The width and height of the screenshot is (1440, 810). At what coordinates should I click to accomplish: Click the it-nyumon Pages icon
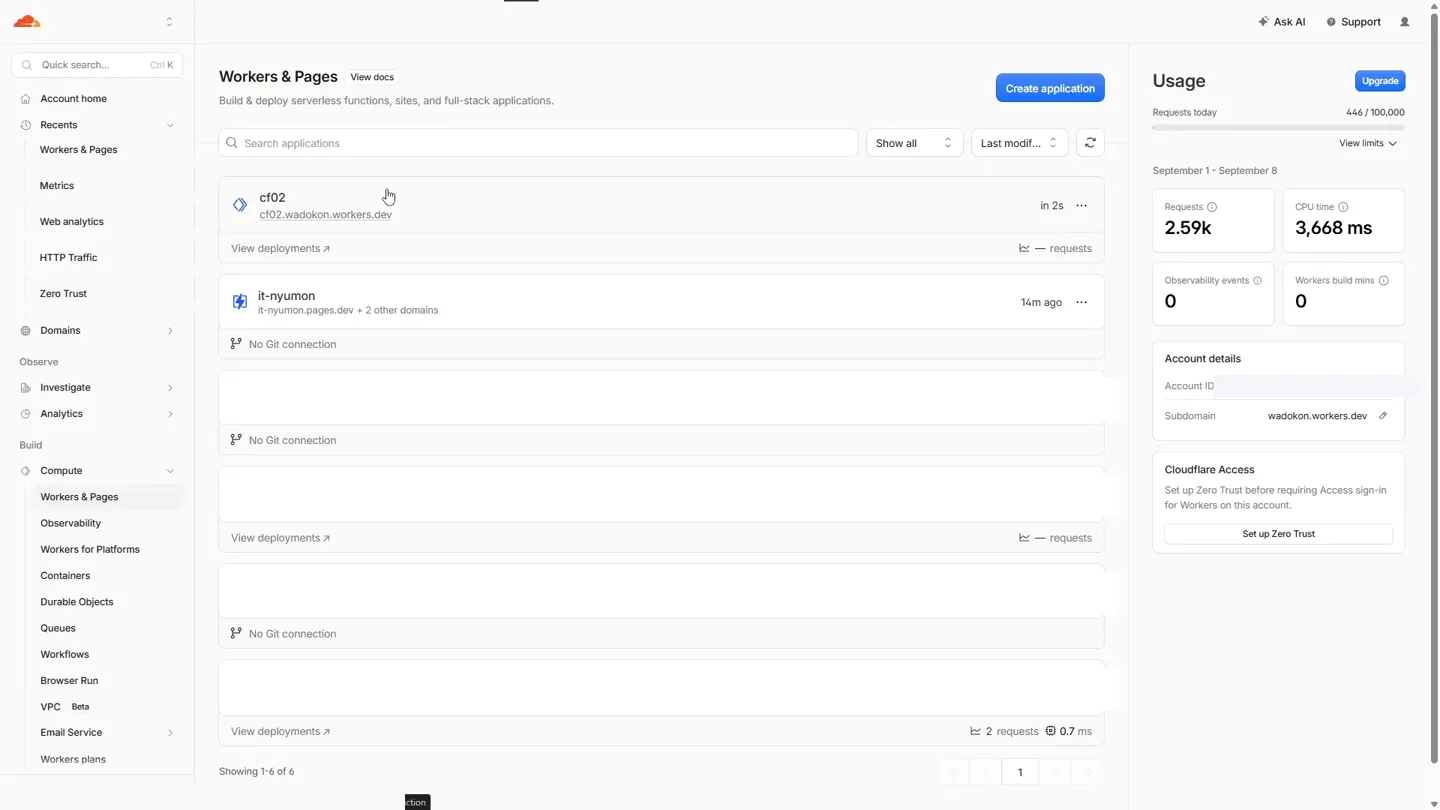point(240,302)
